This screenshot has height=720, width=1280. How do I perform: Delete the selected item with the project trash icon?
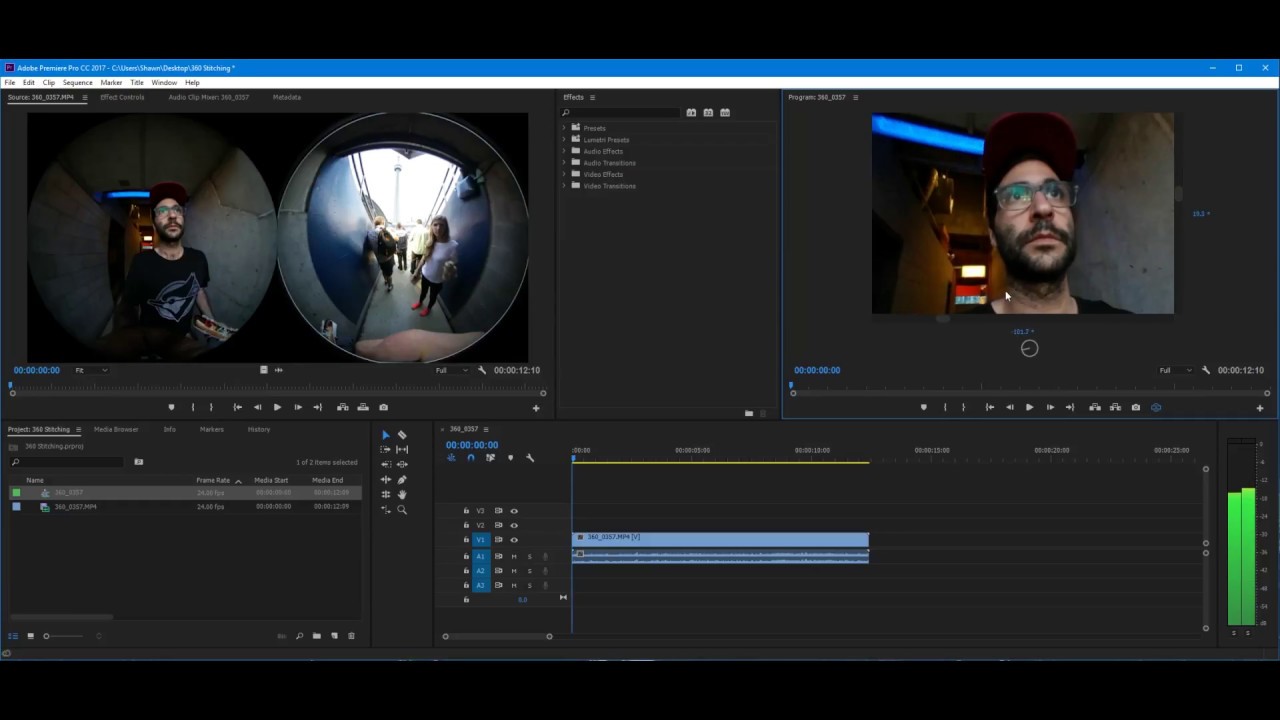[x=351, y=636]
